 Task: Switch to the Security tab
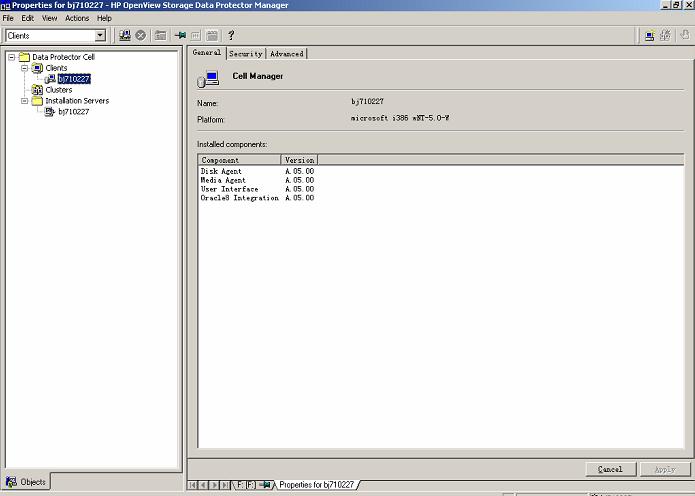(245, 54)
